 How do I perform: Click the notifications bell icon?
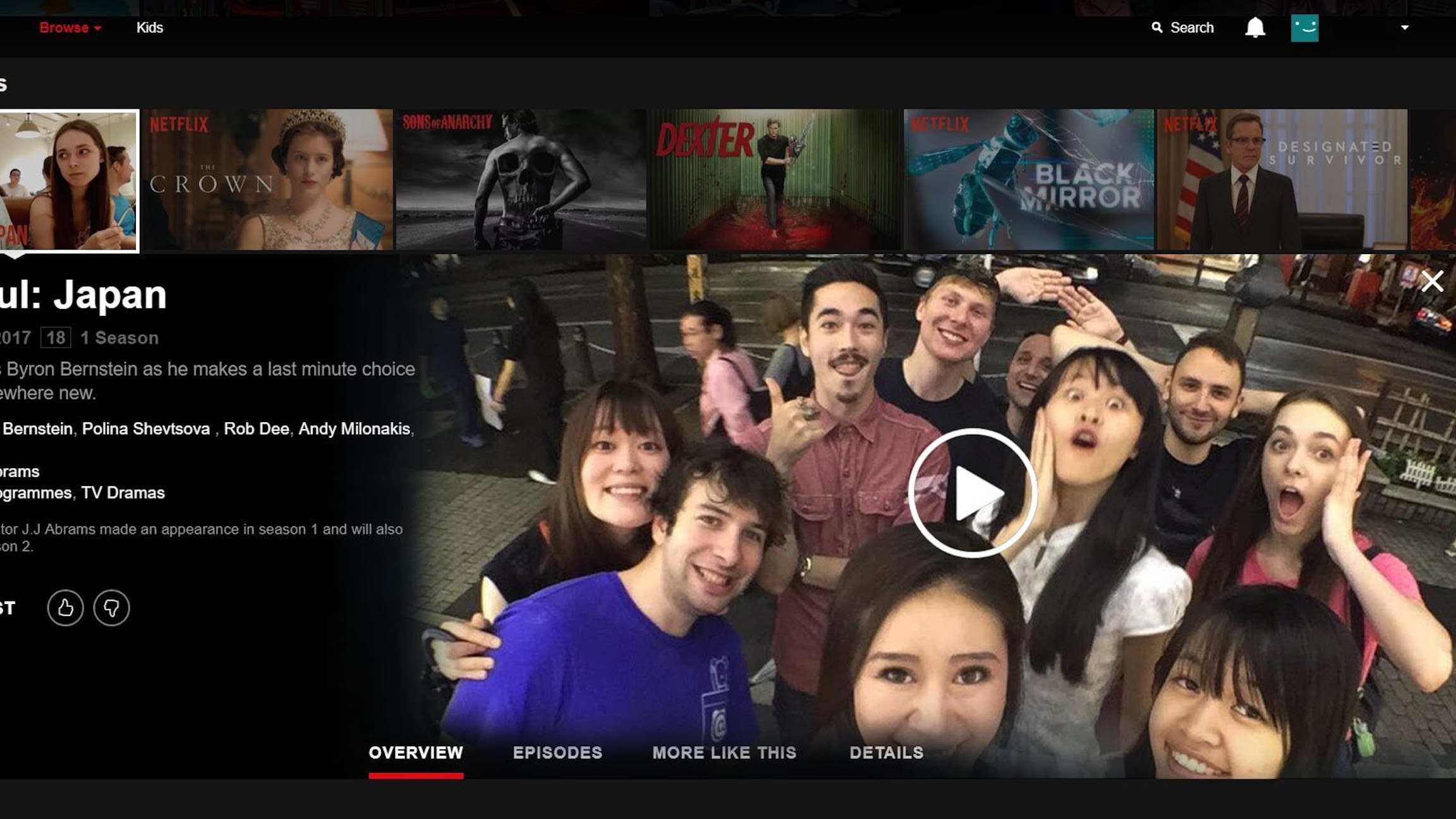point(1255,28)
